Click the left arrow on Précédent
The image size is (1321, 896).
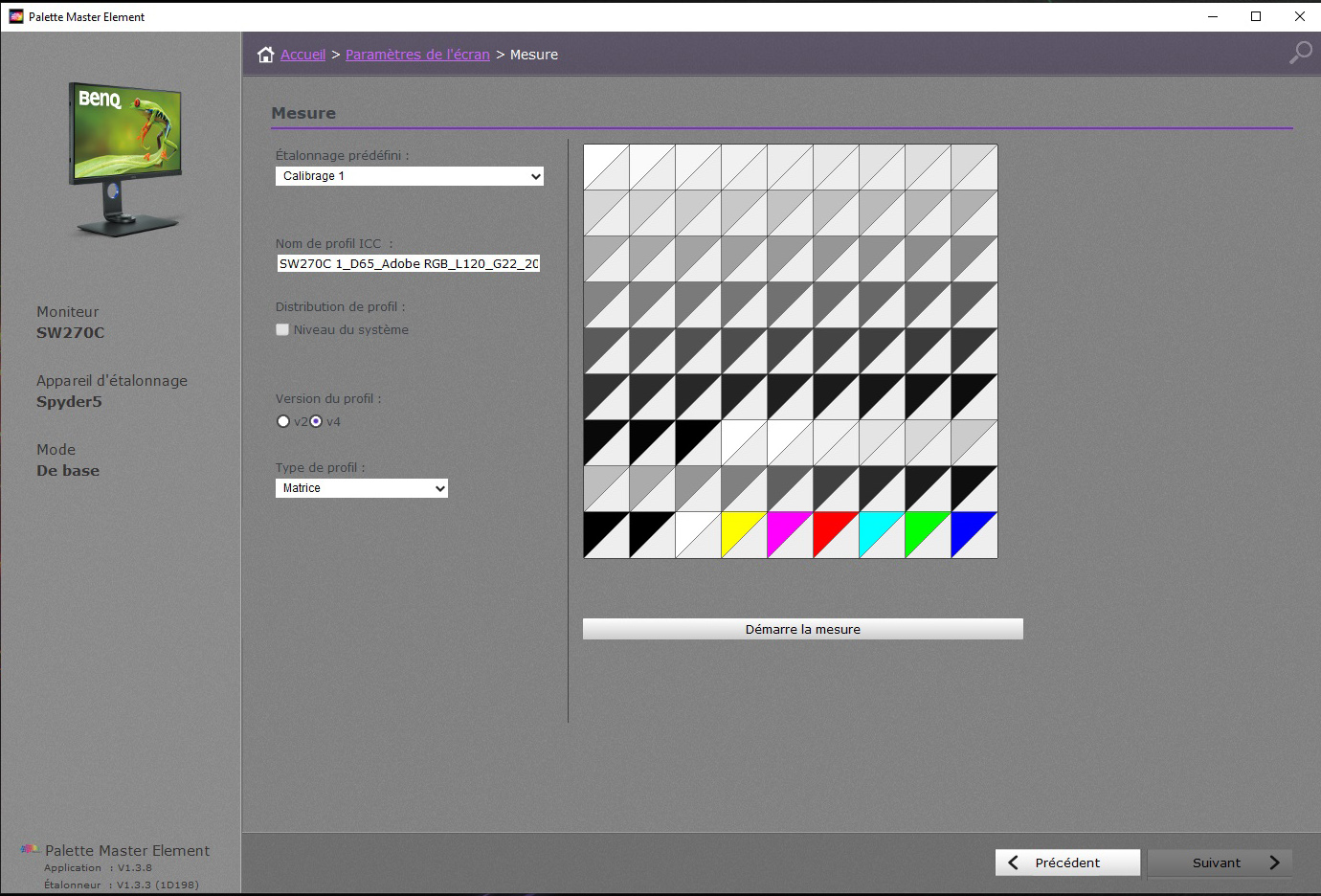point(1013,862)
